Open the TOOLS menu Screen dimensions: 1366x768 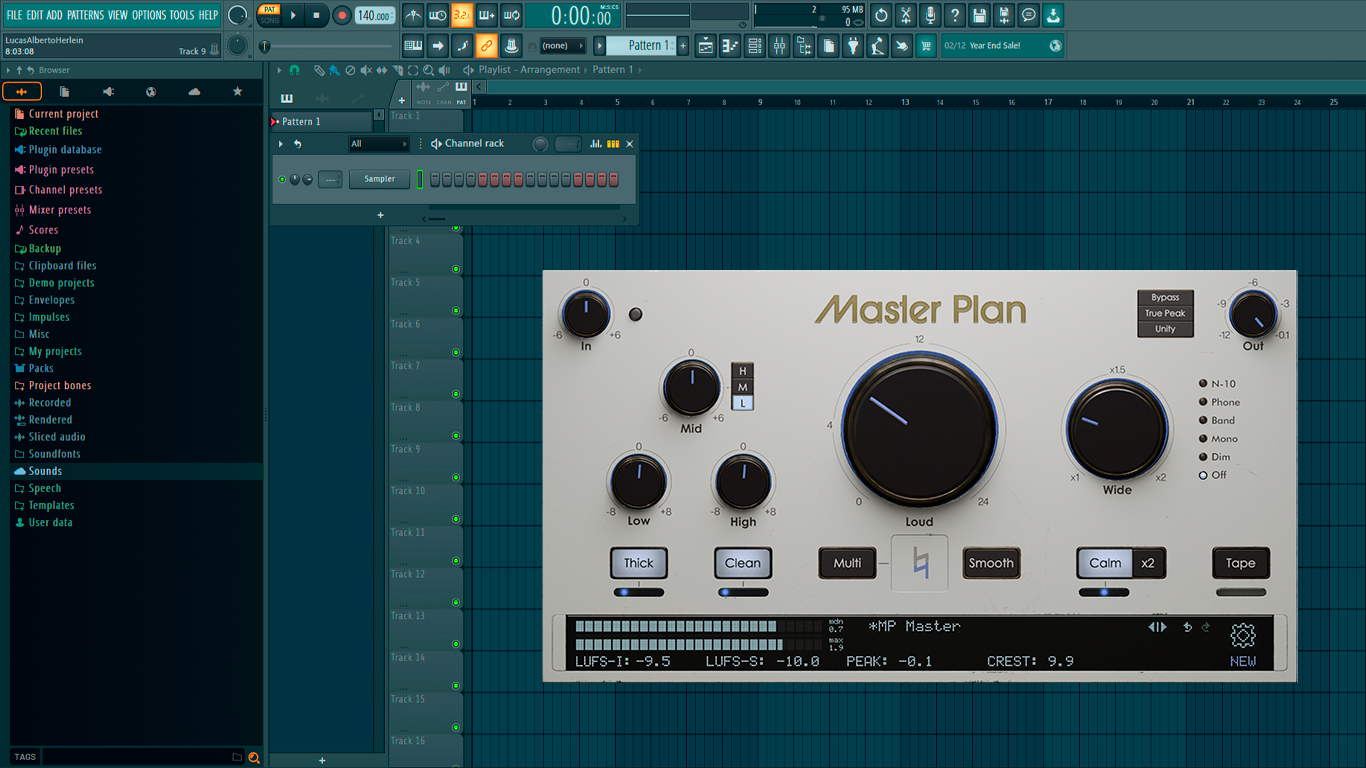182,15
